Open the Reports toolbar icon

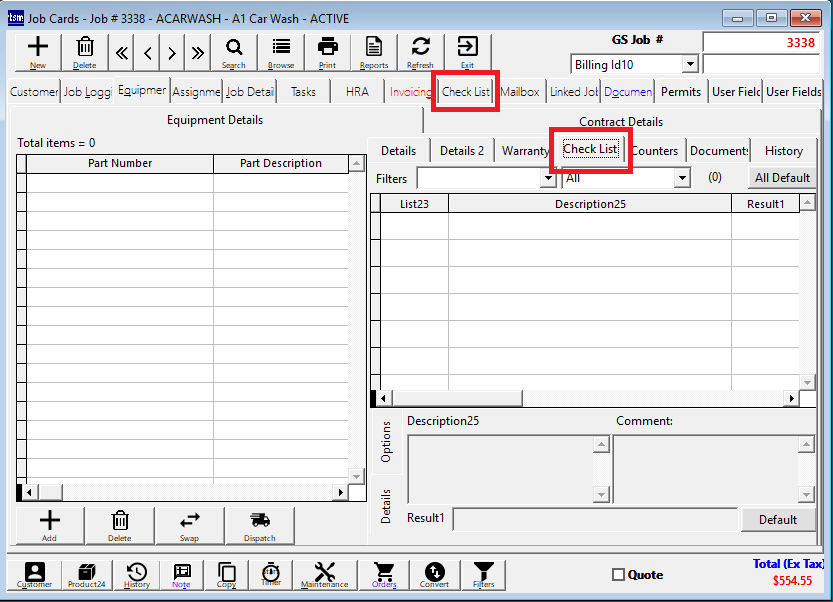374,51
